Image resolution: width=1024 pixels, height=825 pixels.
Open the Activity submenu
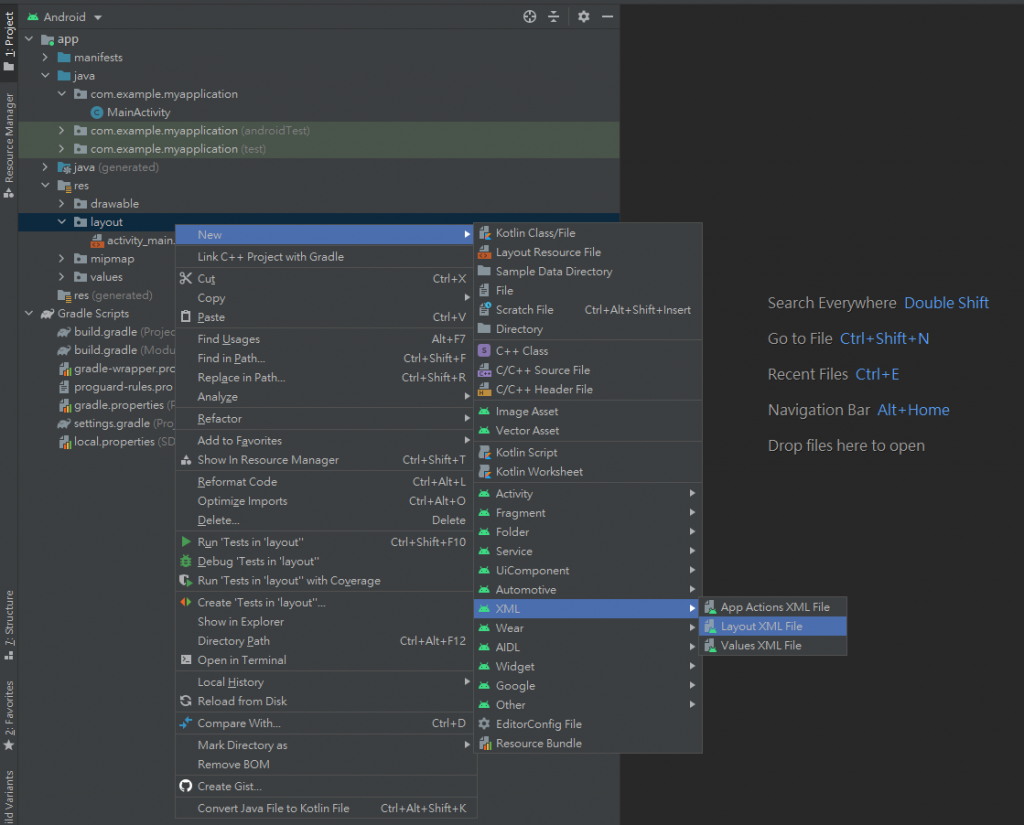tap(588, 494)
